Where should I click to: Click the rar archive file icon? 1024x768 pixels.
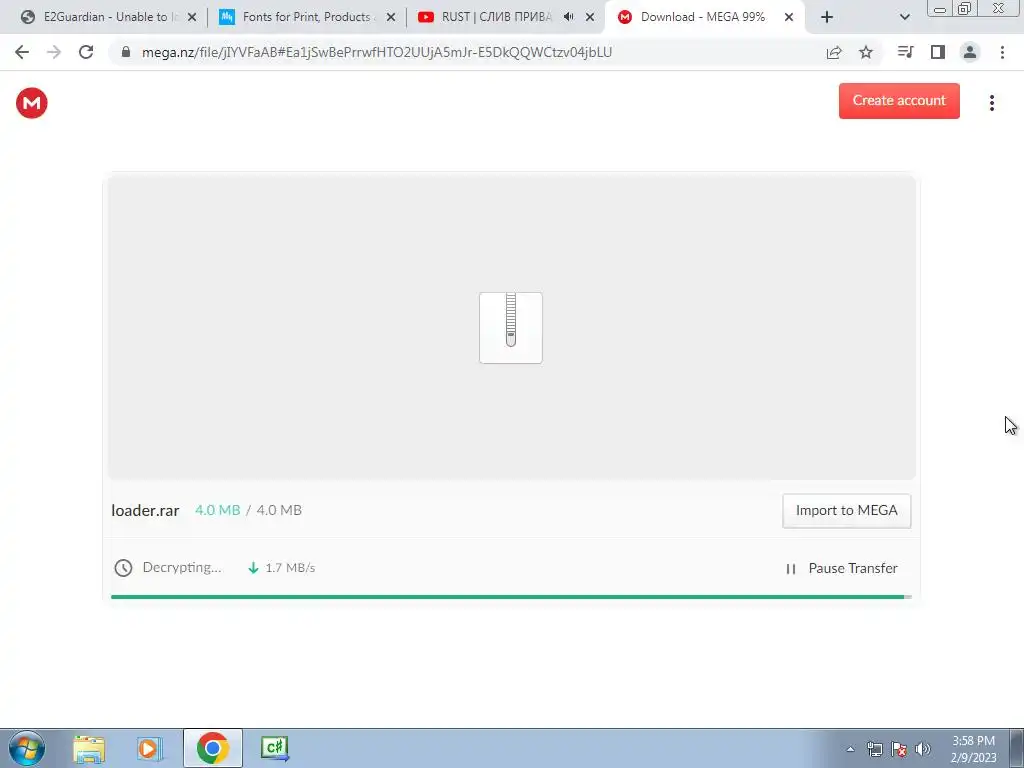click(511, 328)
